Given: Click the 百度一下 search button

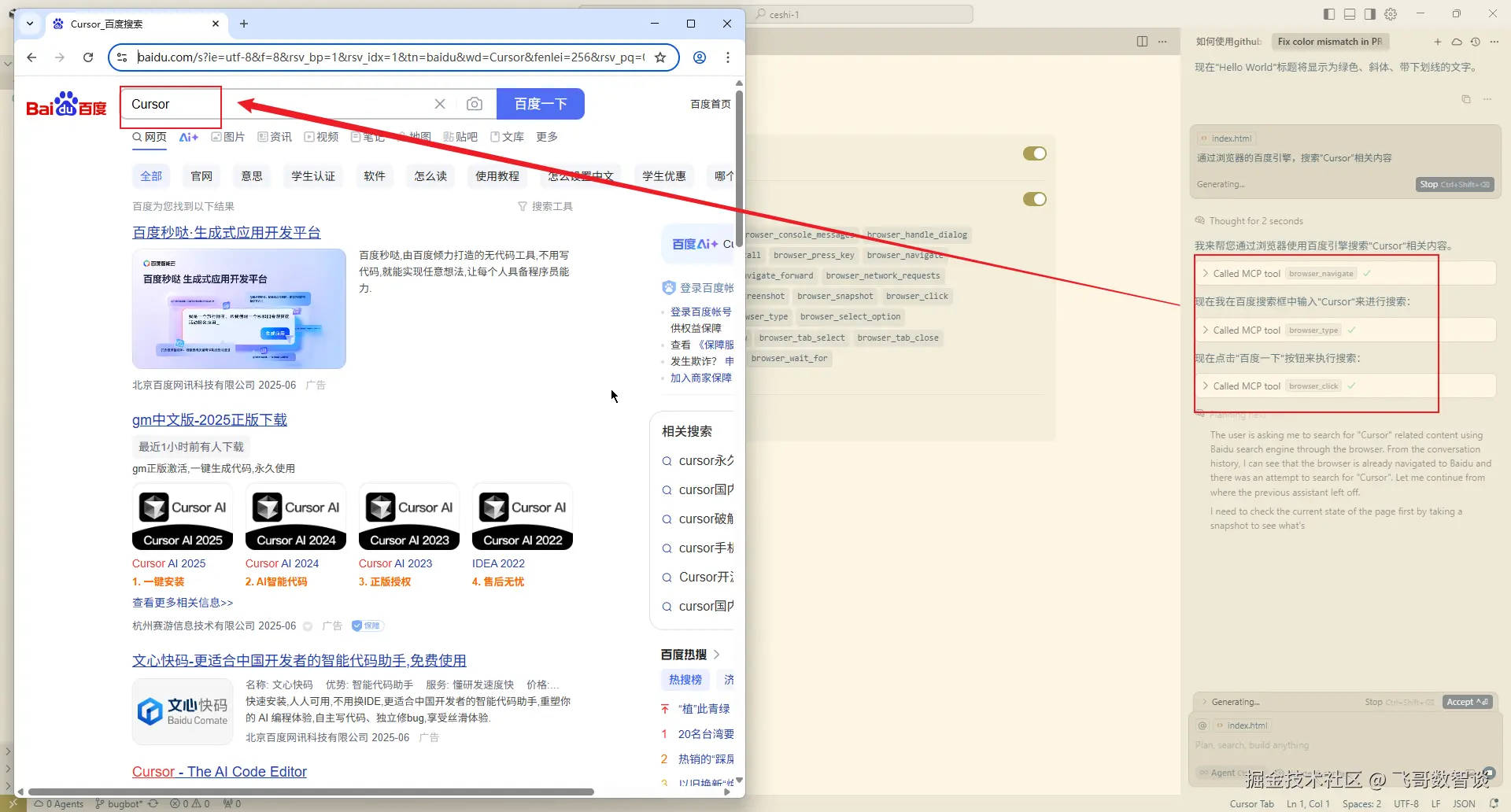Looking at the screenshot, I should click(x=541, y=104).
